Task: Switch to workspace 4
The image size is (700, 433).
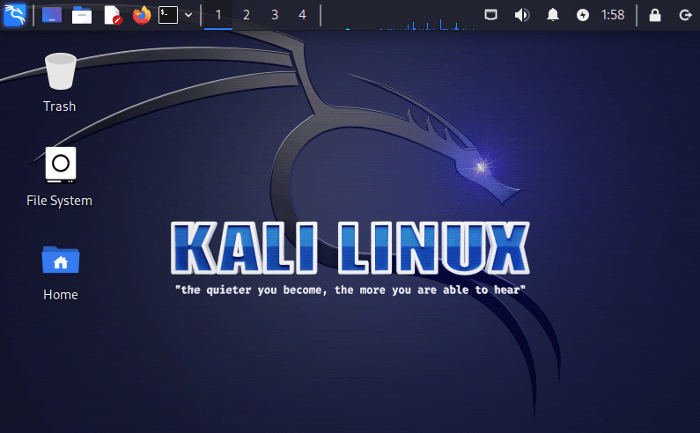Action: pyautogui.click(x=302, y=15)
